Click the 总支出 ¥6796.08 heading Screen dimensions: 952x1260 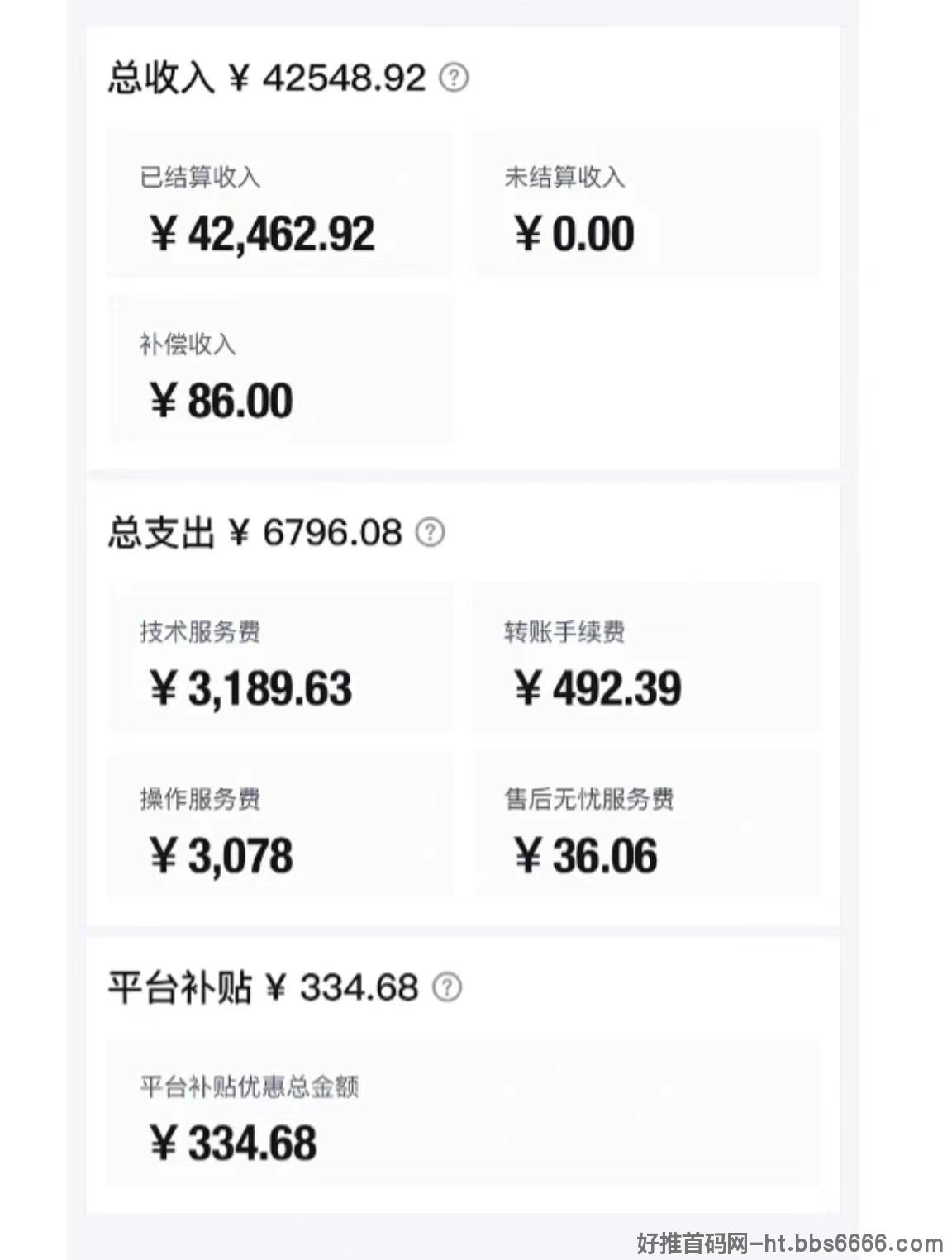pos(255,533)
